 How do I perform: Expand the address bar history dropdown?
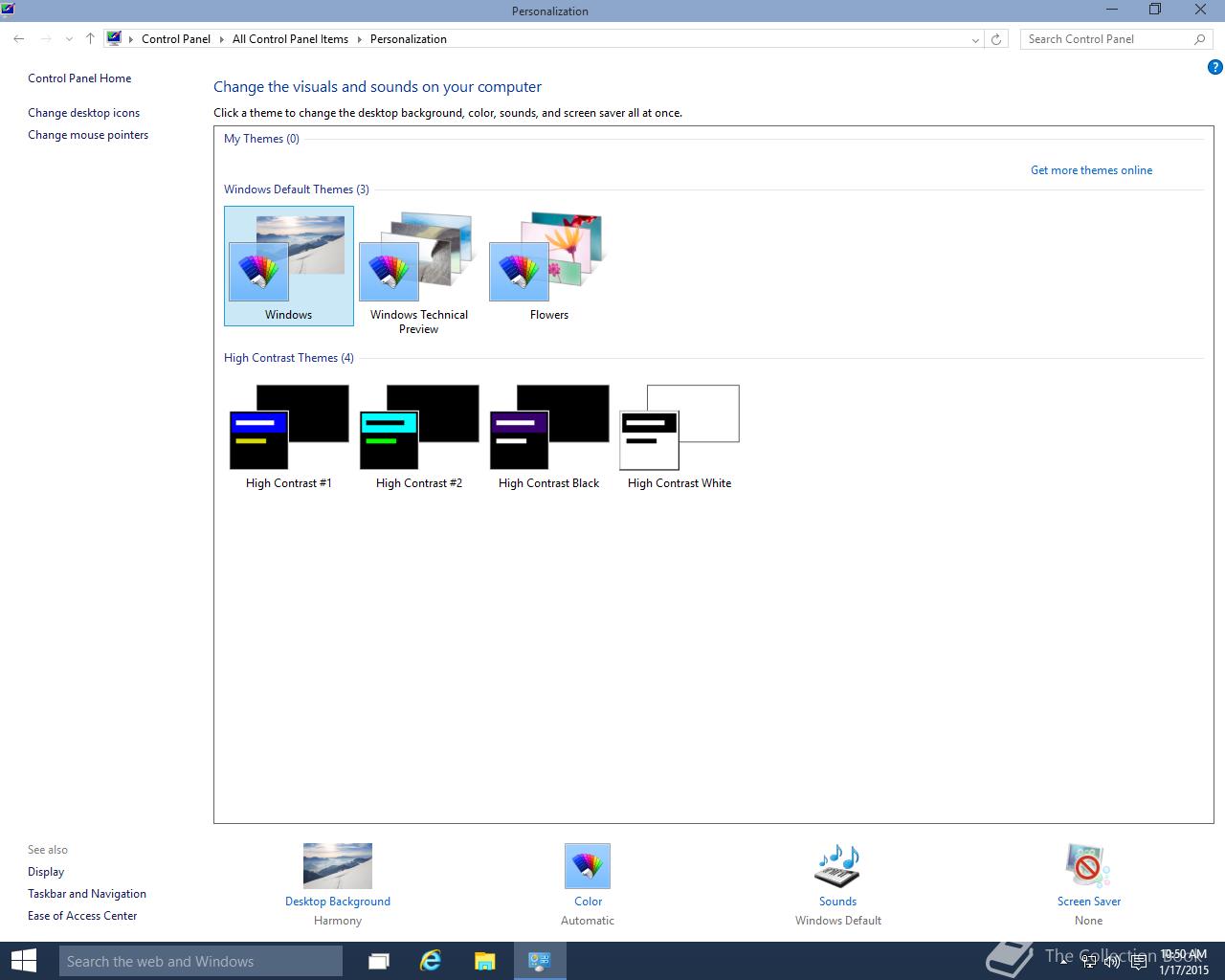[975, 39]
